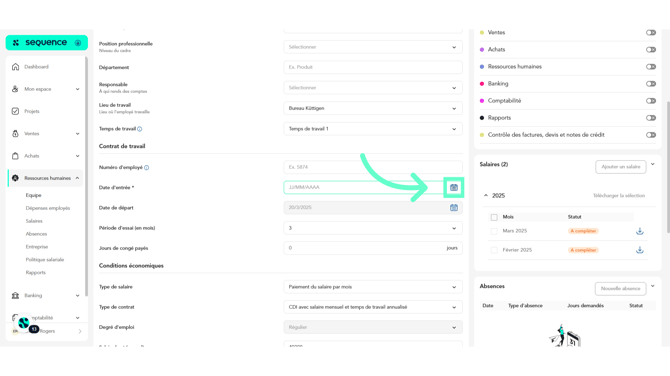
Task: Collapse the Absences panel chevron
Action: pos(652,286)
